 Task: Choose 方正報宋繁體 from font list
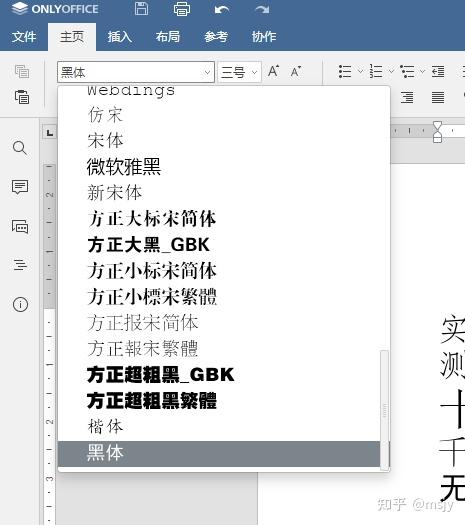(219, 349)
